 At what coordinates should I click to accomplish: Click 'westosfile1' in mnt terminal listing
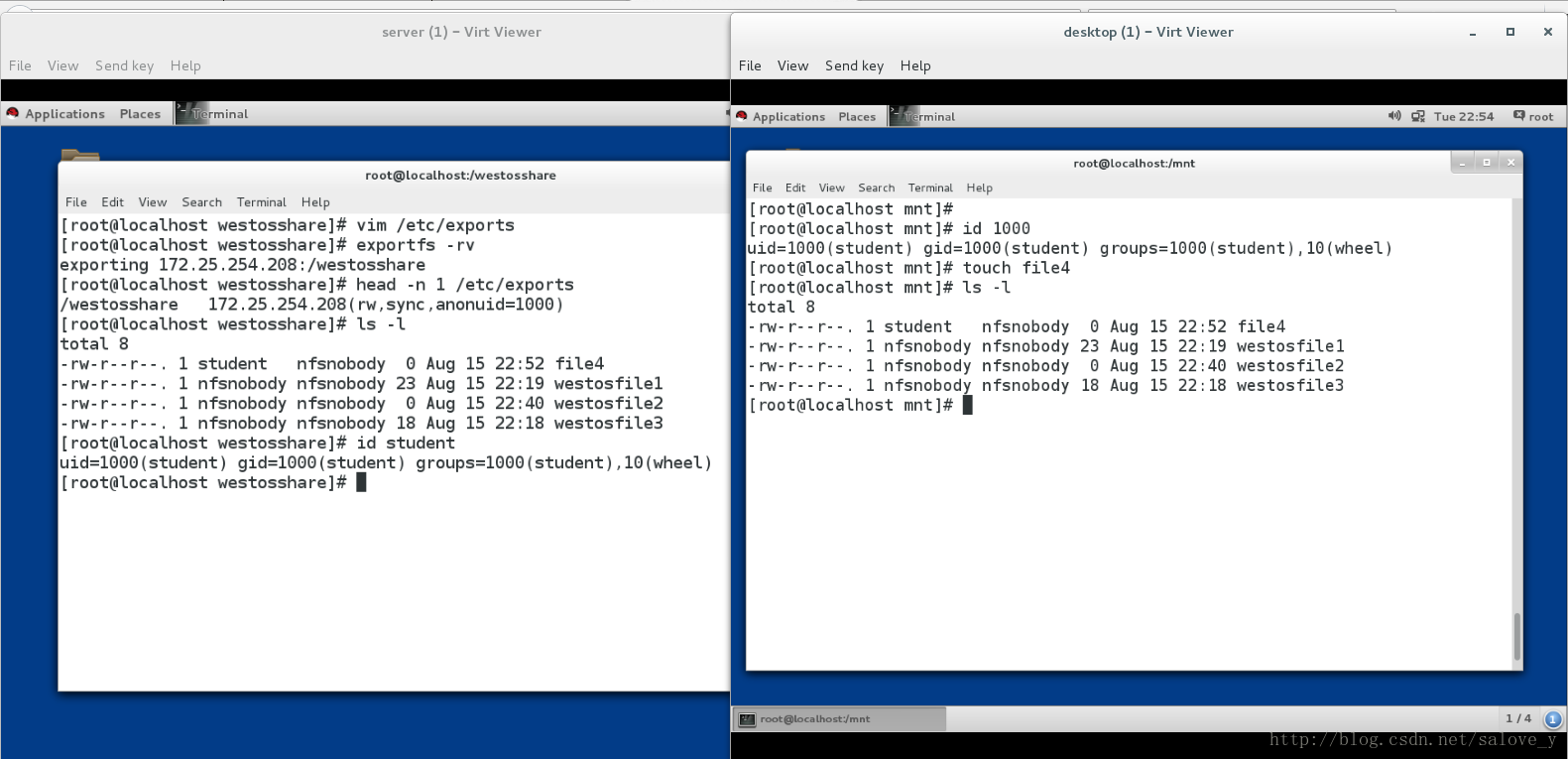(1290, 346)
